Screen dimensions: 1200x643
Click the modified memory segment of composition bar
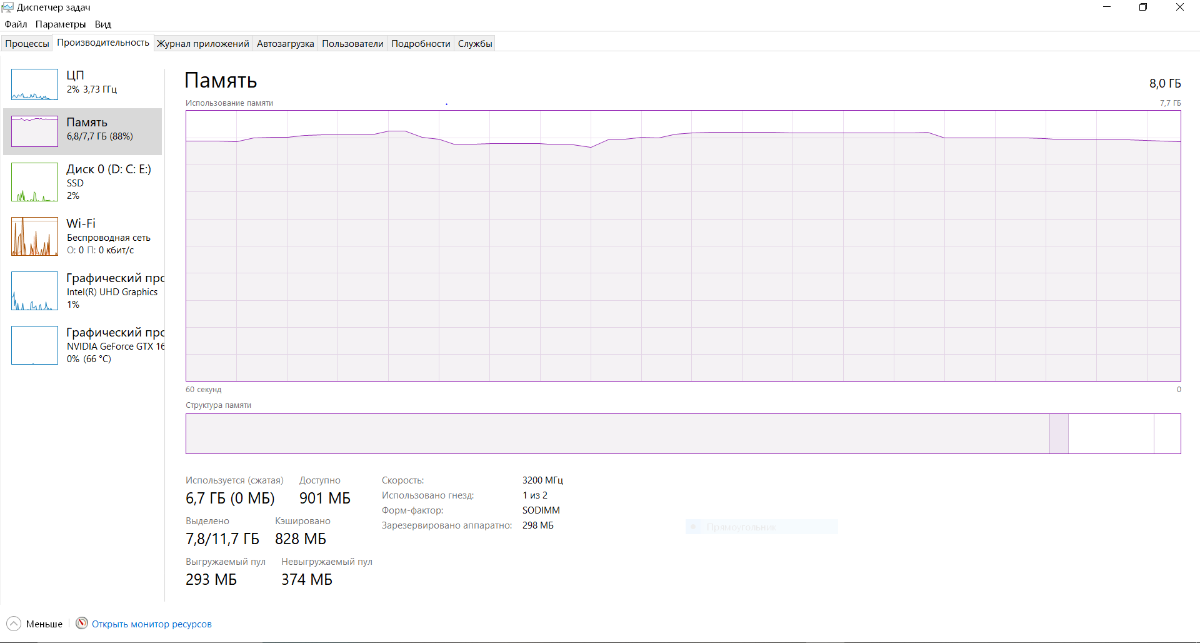[x=1059, y=433]
